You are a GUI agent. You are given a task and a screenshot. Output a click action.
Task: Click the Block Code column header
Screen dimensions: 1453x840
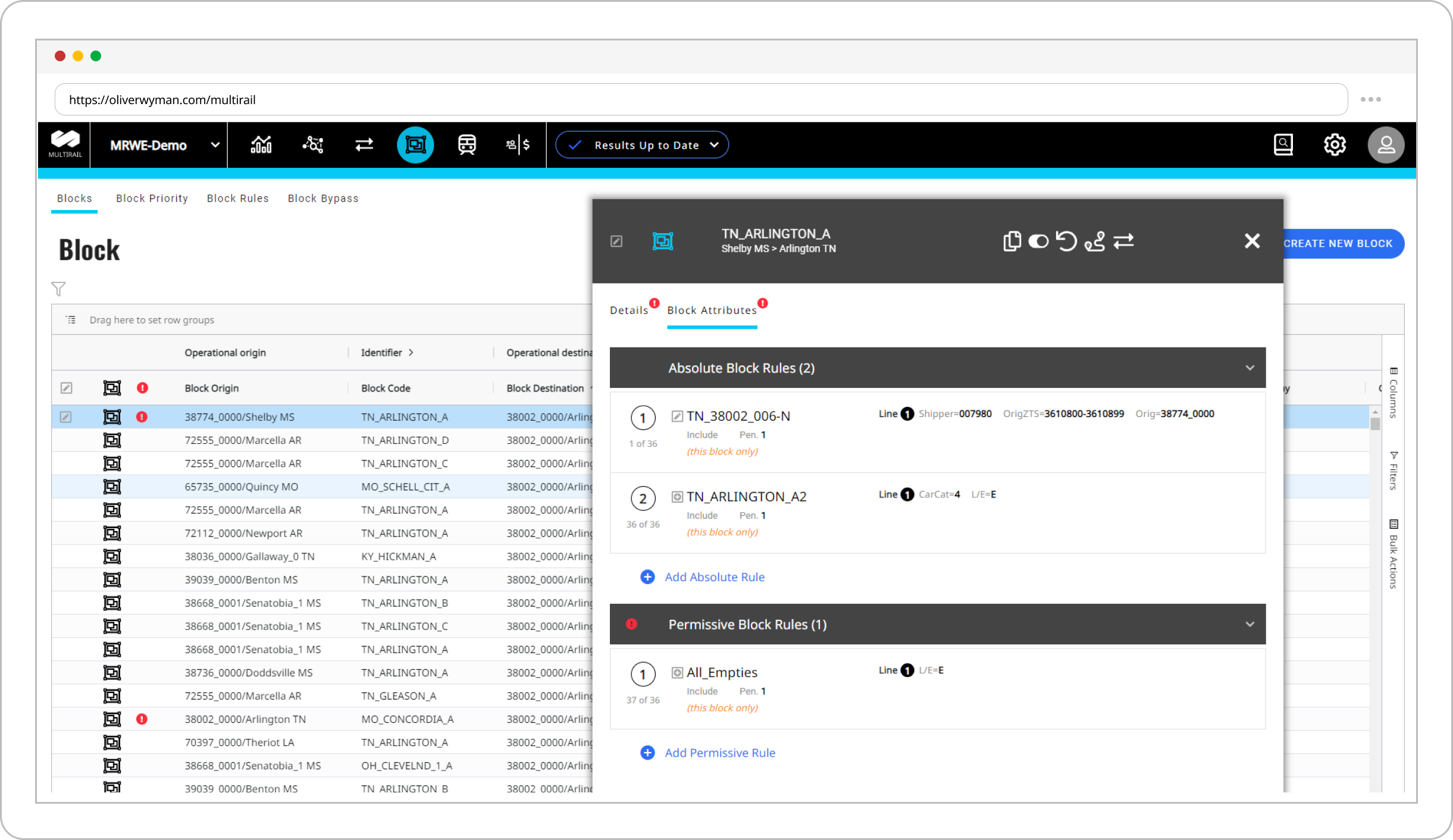point(386,388)
